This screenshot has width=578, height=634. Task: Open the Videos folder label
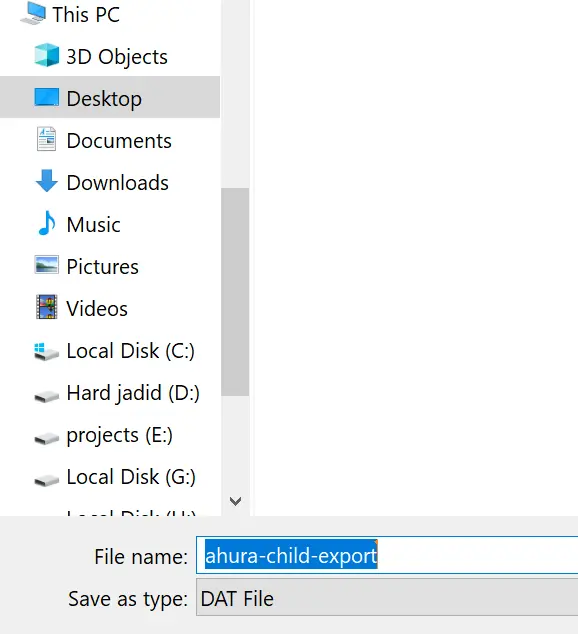(97, 309)
